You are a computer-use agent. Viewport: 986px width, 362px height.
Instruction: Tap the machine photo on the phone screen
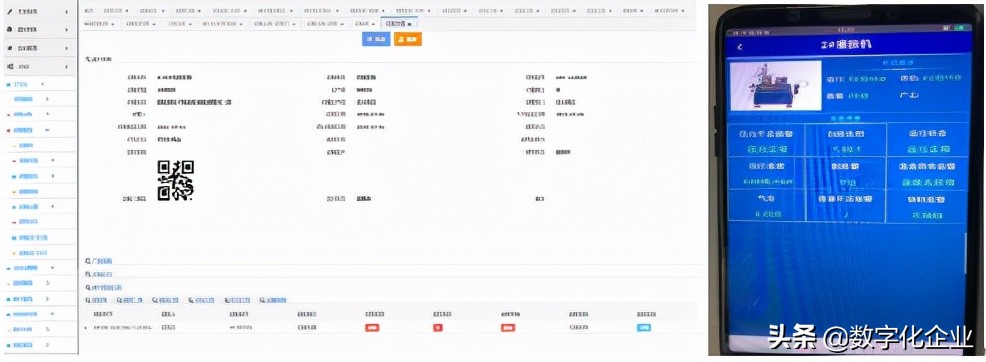click(776, 85)
